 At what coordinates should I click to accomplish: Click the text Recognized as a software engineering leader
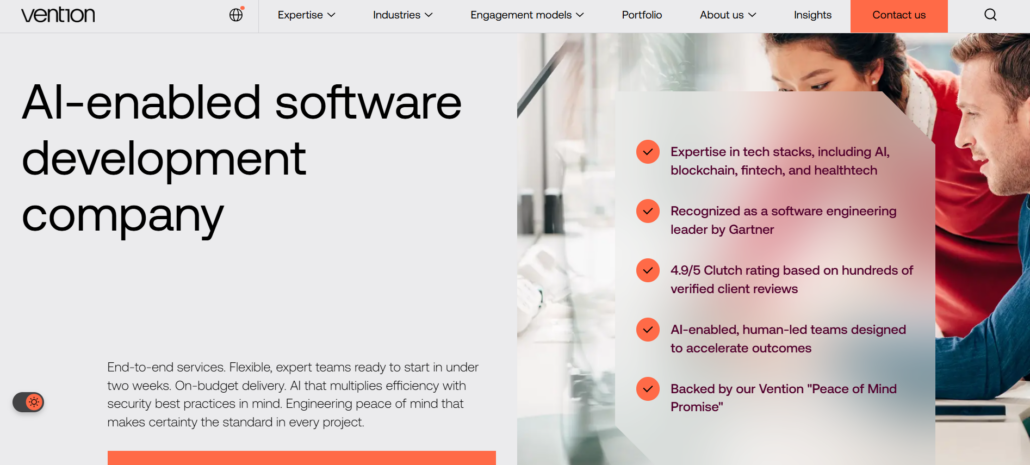click(783, 220)
